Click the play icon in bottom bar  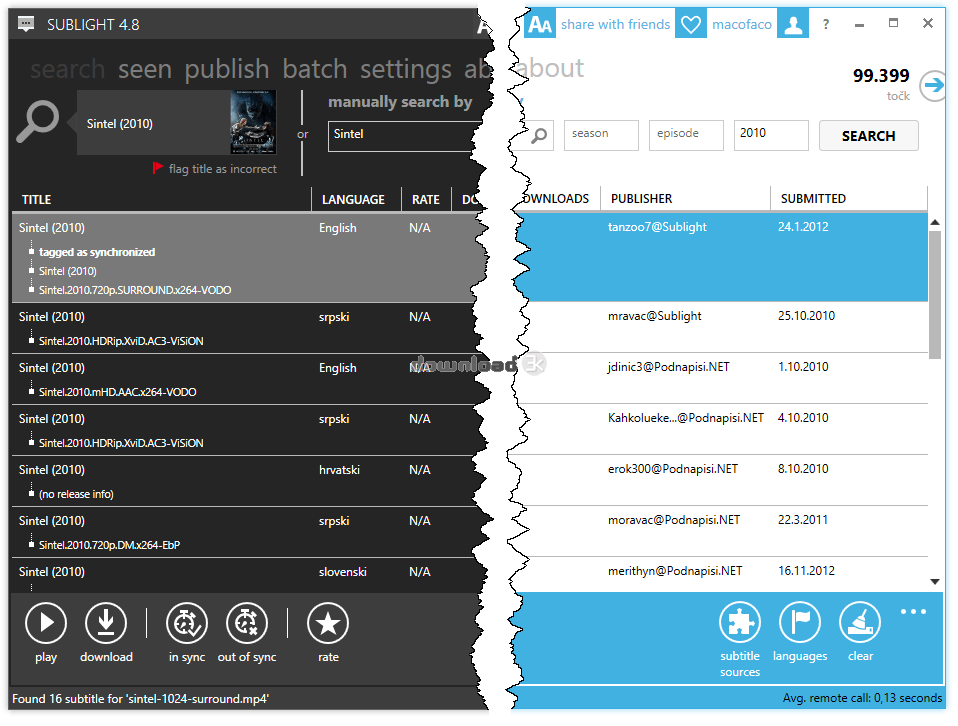point(46,623)
